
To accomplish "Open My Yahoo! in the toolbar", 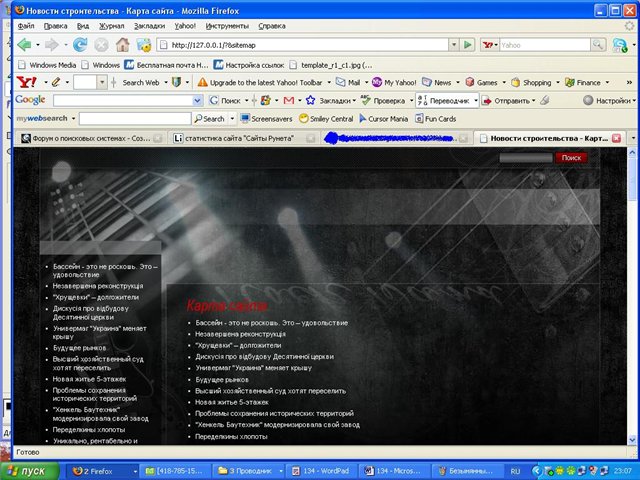I will [x=393, y=82].
